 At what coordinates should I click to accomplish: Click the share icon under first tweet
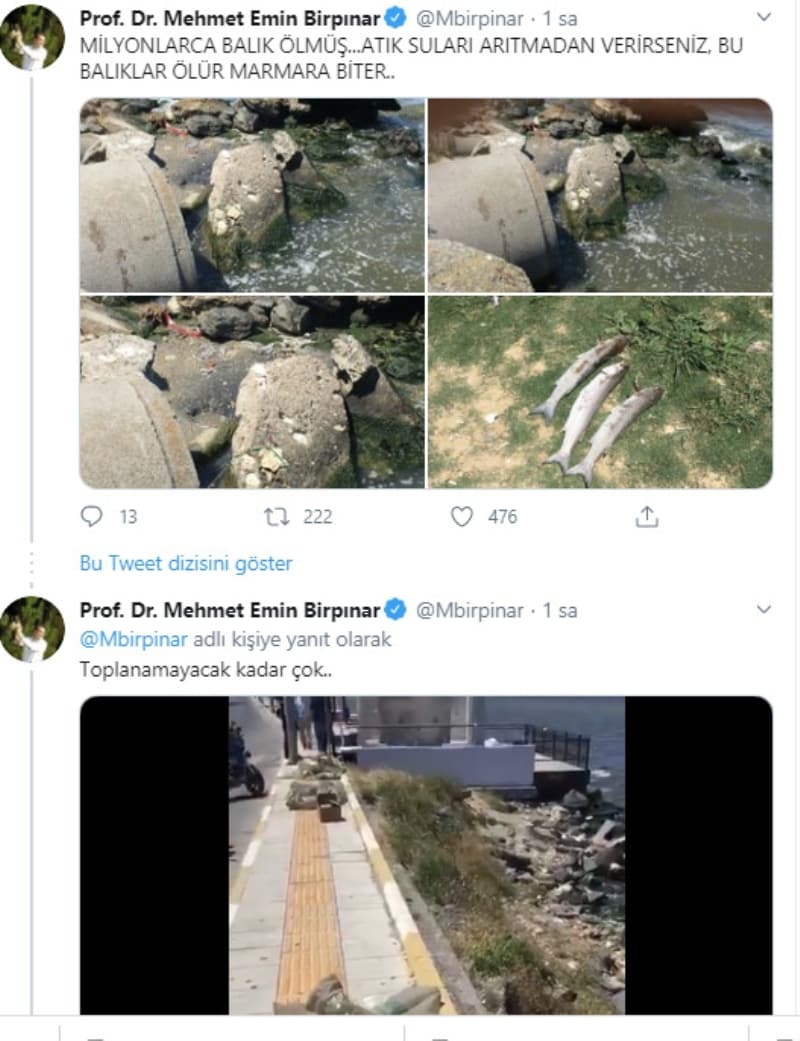tap(647, 516)
